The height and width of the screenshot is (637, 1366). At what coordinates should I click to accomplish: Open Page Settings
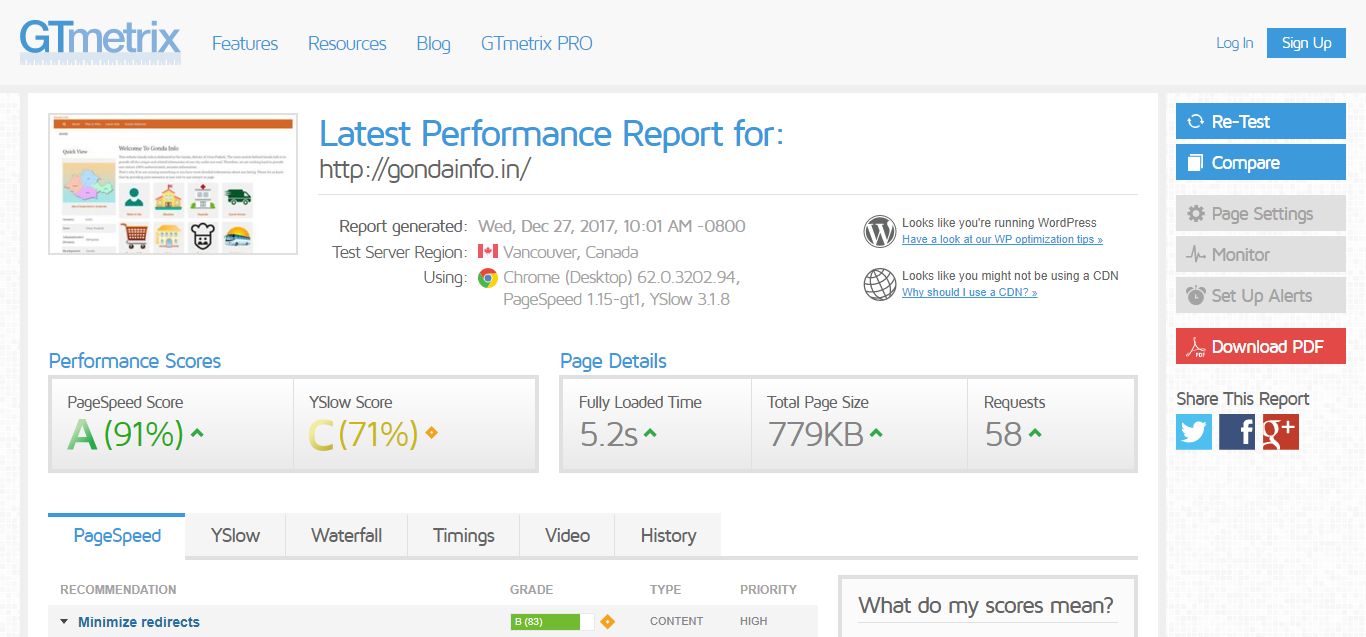pos(1261,213)
